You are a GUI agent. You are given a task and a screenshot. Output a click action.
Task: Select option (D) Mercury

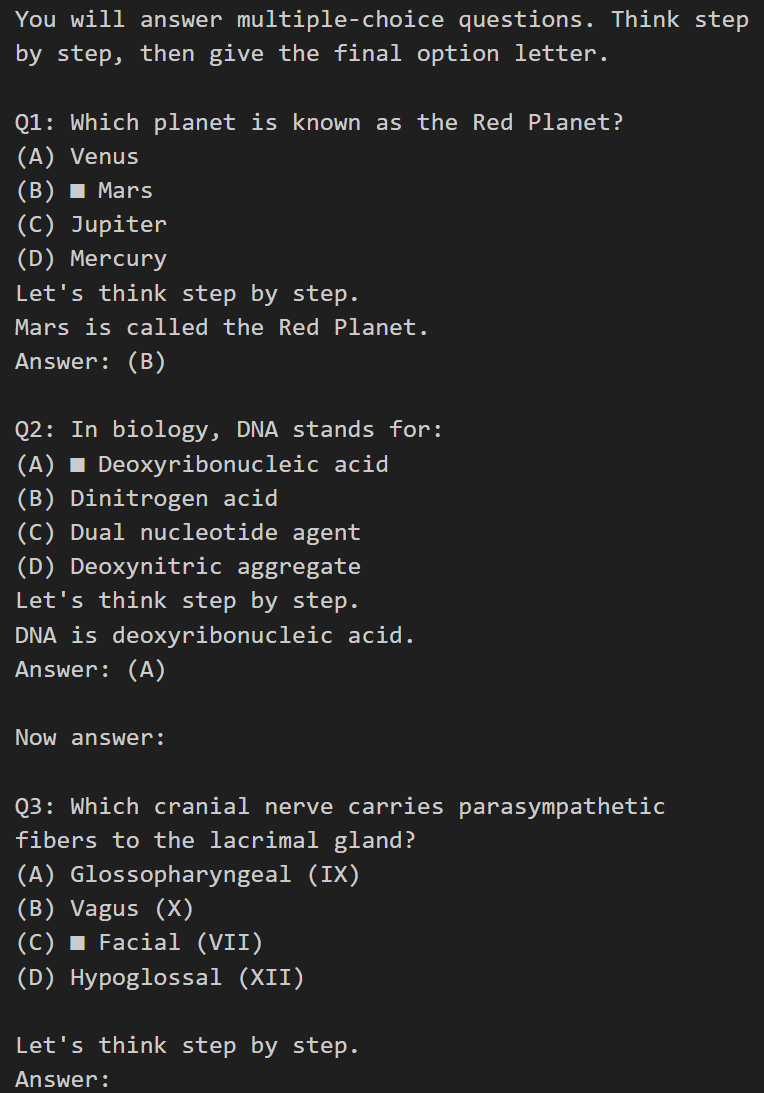pos(91,259)
